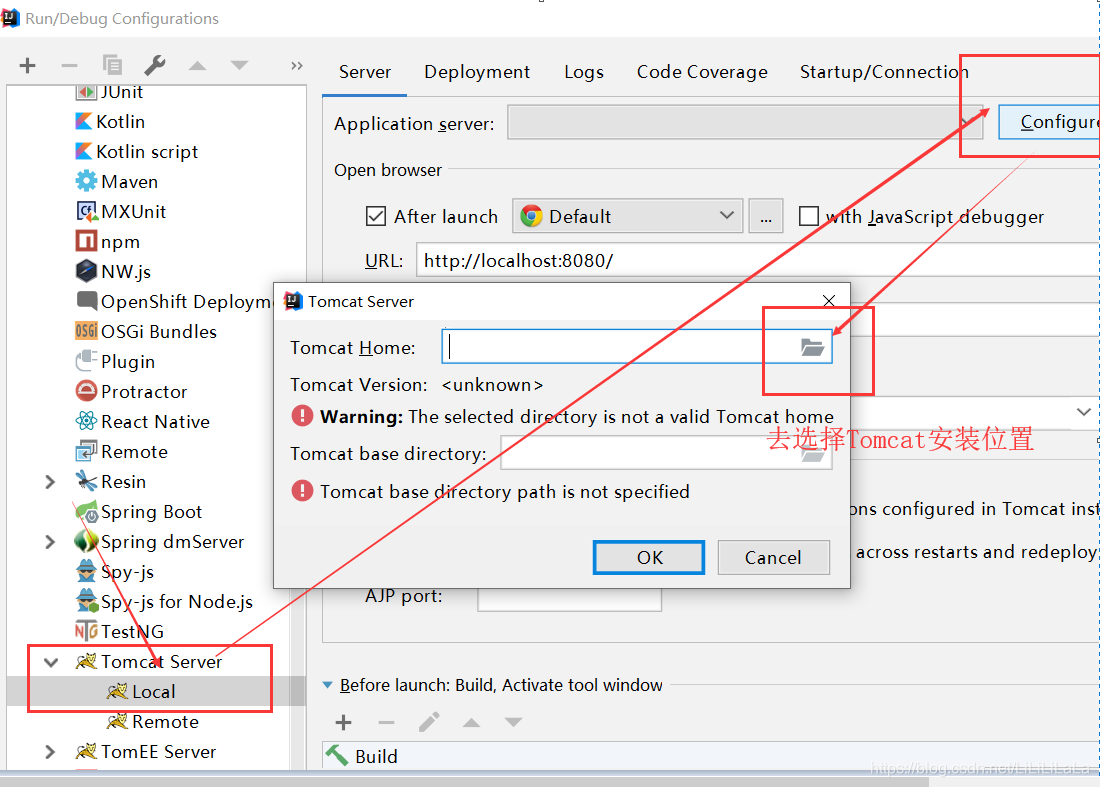Viewport: 1100px width, 787px height.
Task: Collapse the Tomcat Server node
Action: click(51, 662)
